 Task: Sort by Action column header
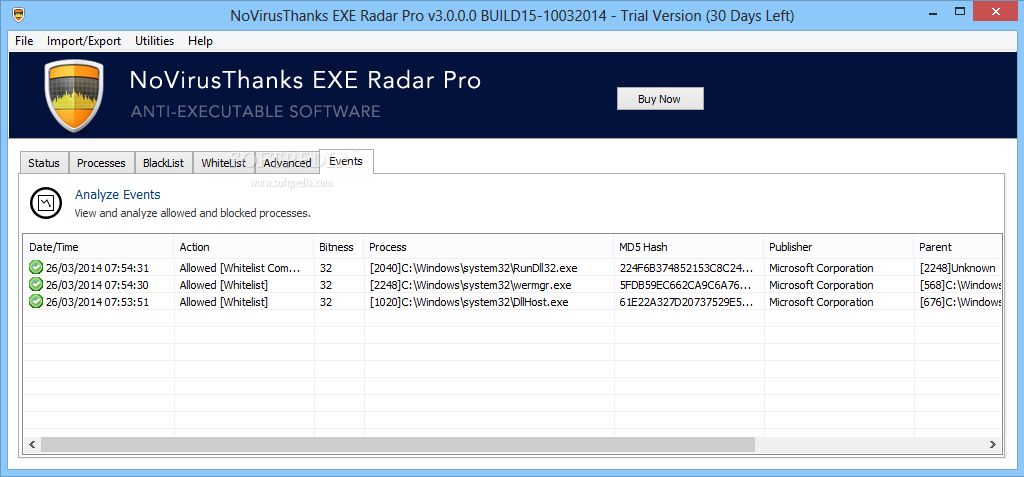[244, 247]
